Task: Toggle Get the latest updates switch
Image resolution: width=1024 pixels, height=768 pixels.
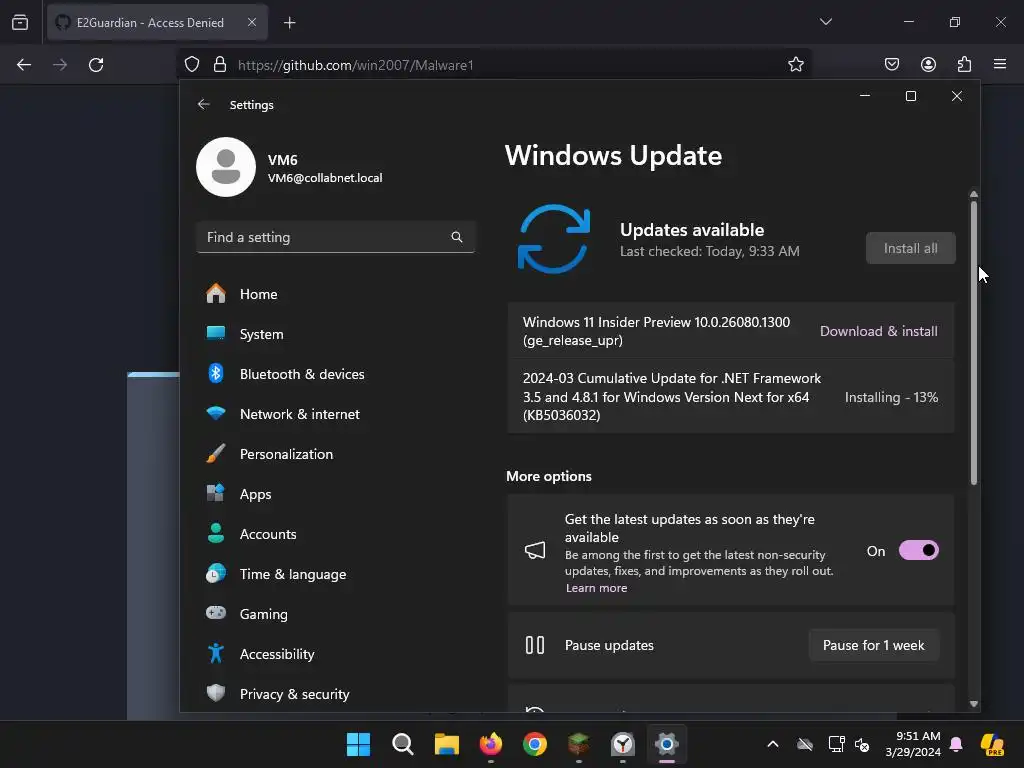Action: pos(919,551)
